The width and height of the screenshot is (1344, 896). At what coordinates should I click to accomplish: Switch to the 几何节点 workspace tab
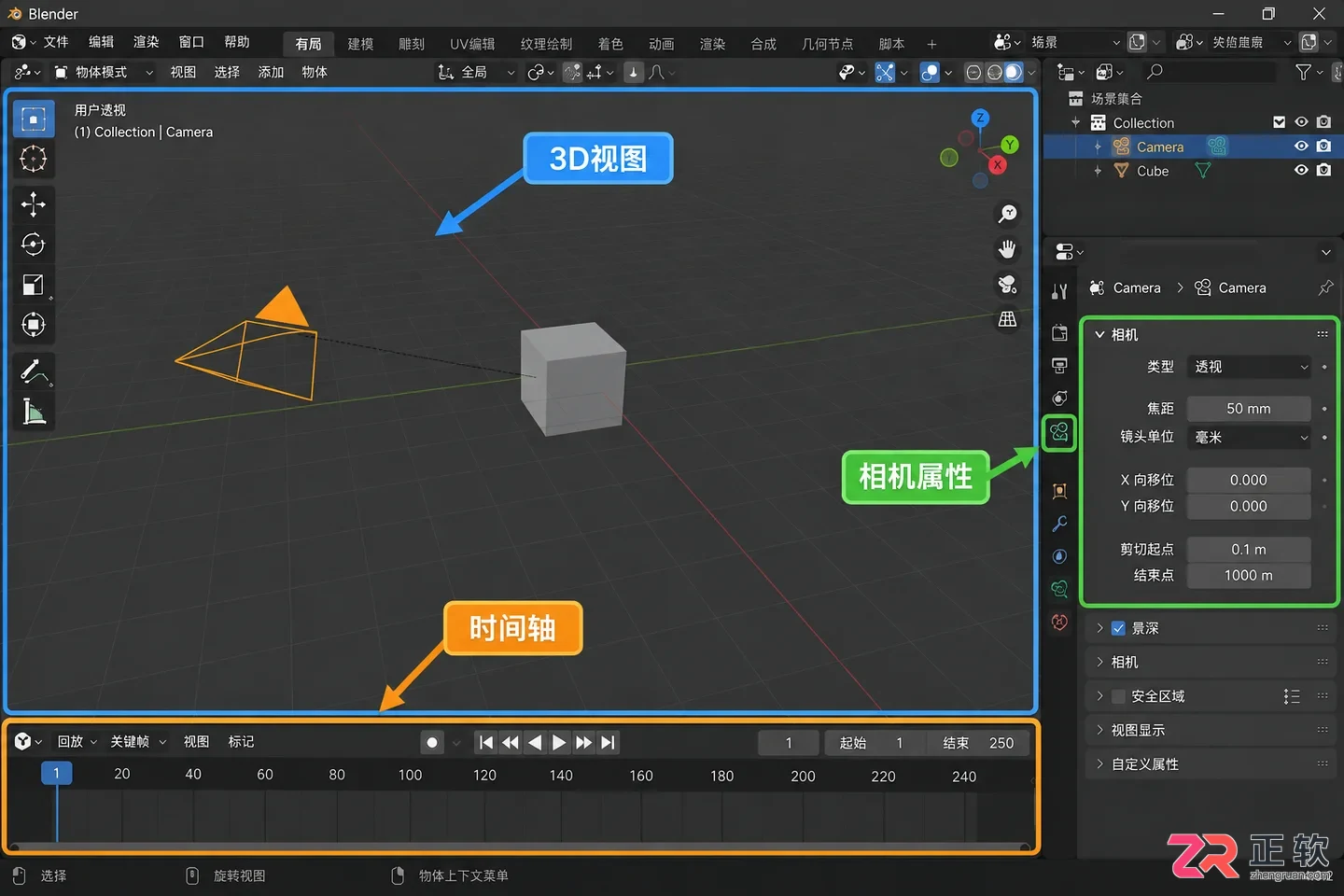tap(827, 44)
